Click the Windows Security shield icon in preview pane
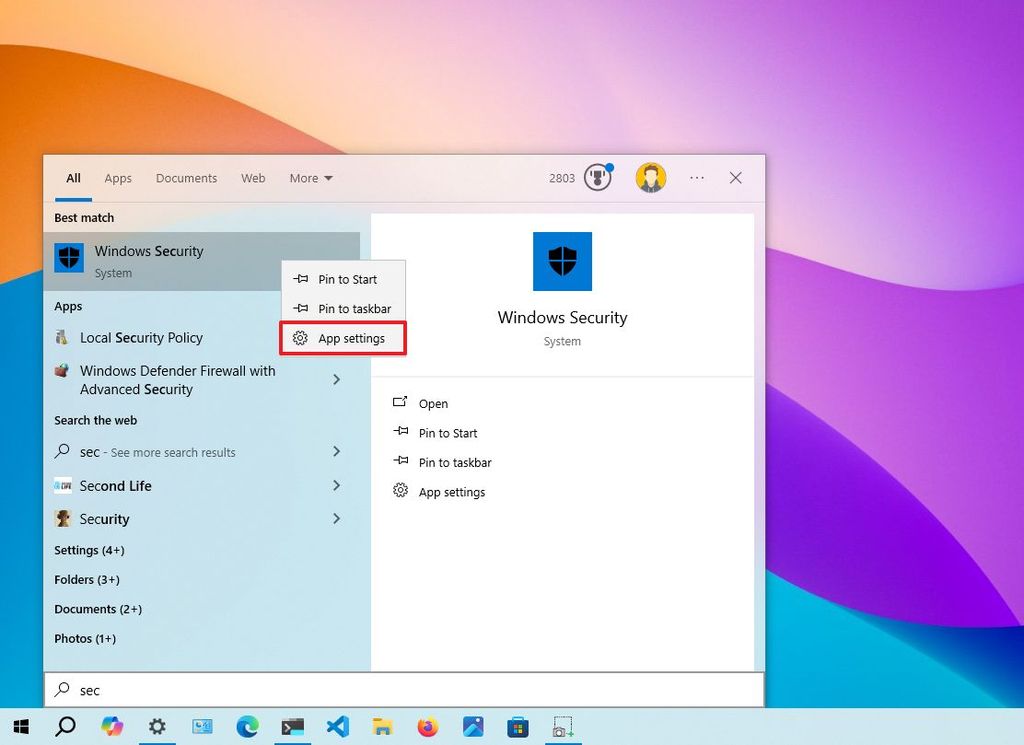 coord(561,260)
